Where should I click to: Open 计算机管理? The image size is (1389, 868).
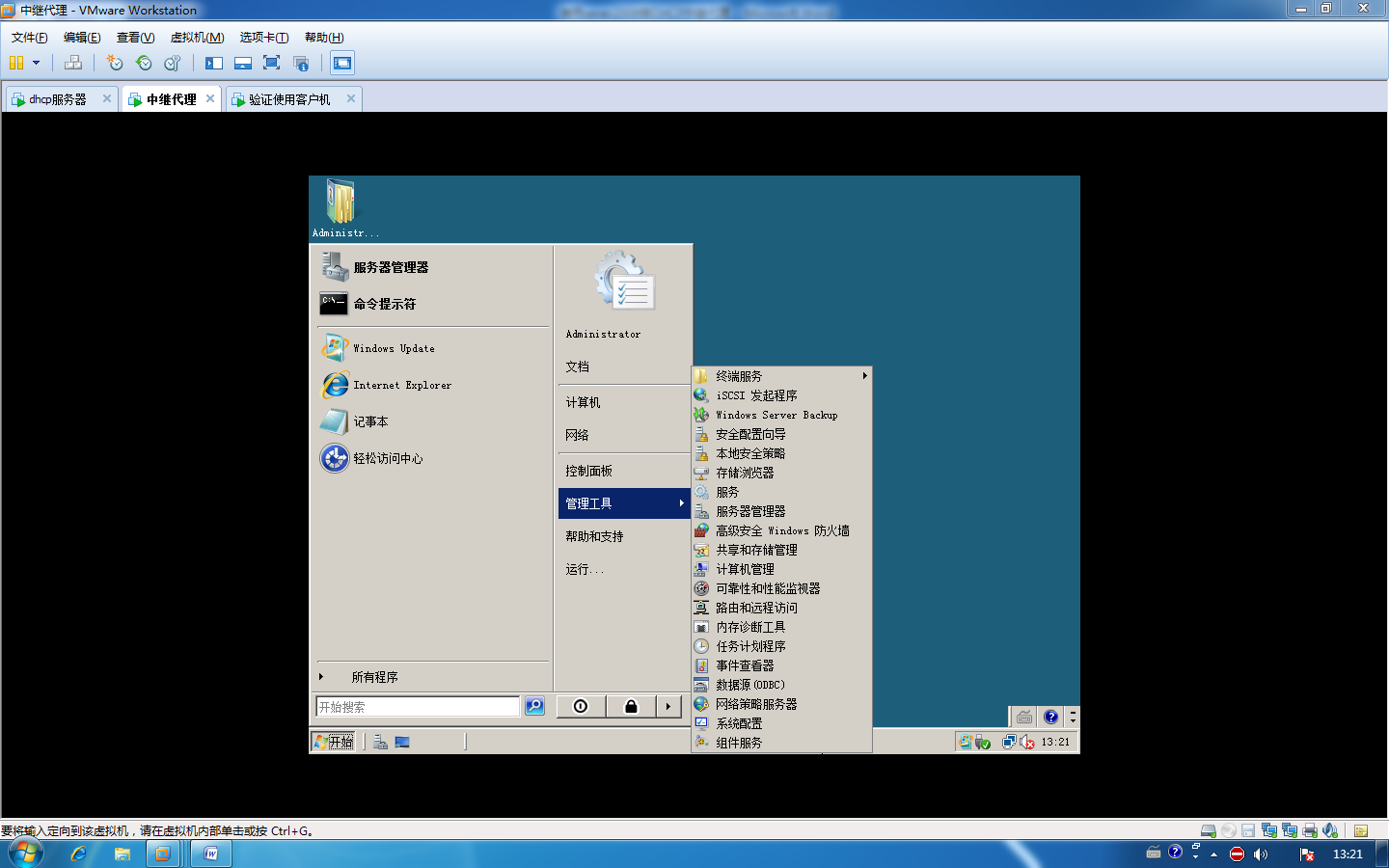tap(781, 569)
